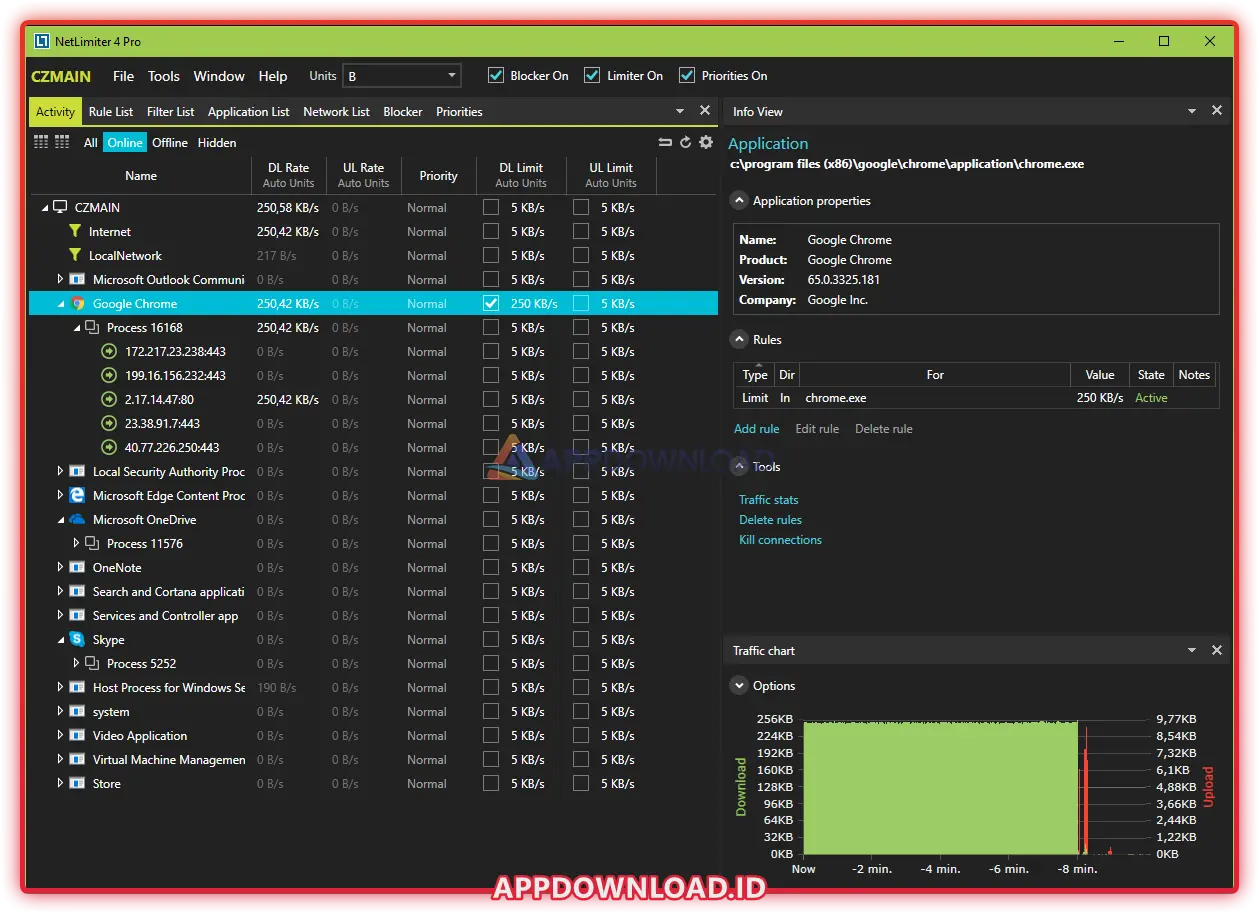Click connection icon for 172.217.23.238:443
Screen dimensions: 1259x914
109,352
